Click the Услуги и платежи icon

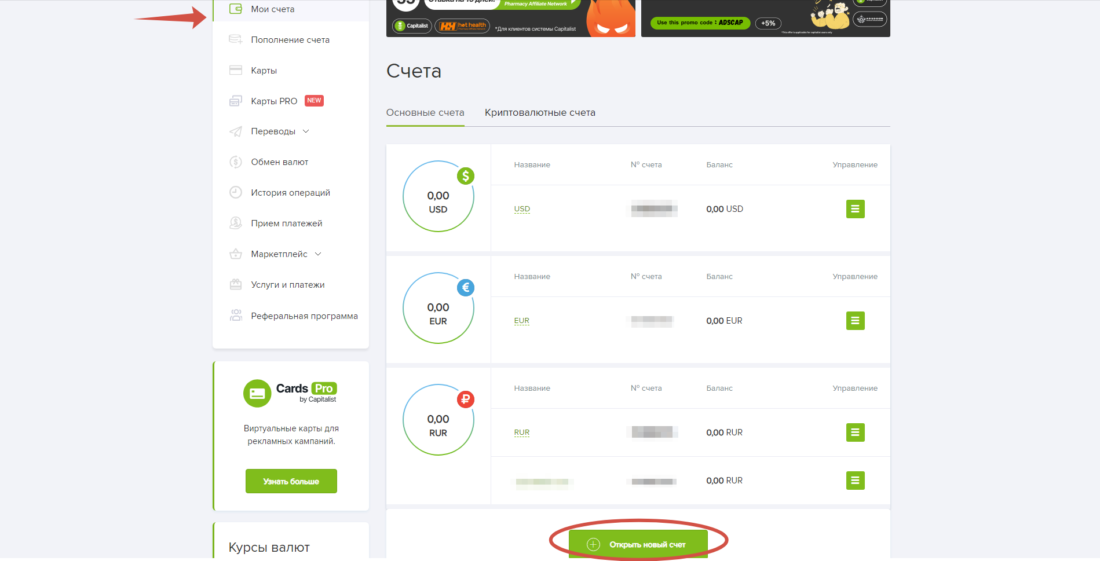coord(236,285)
